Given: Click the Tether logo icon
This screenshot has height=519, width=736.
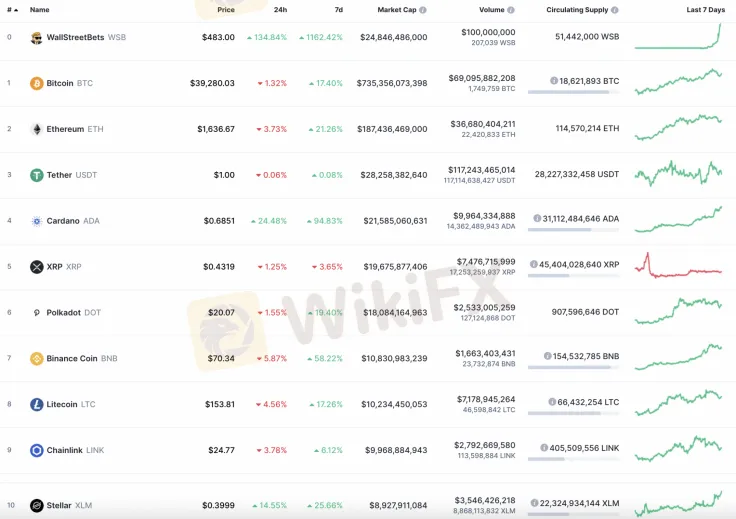Looking at the screenshot, I should click(x=37, y=175).
